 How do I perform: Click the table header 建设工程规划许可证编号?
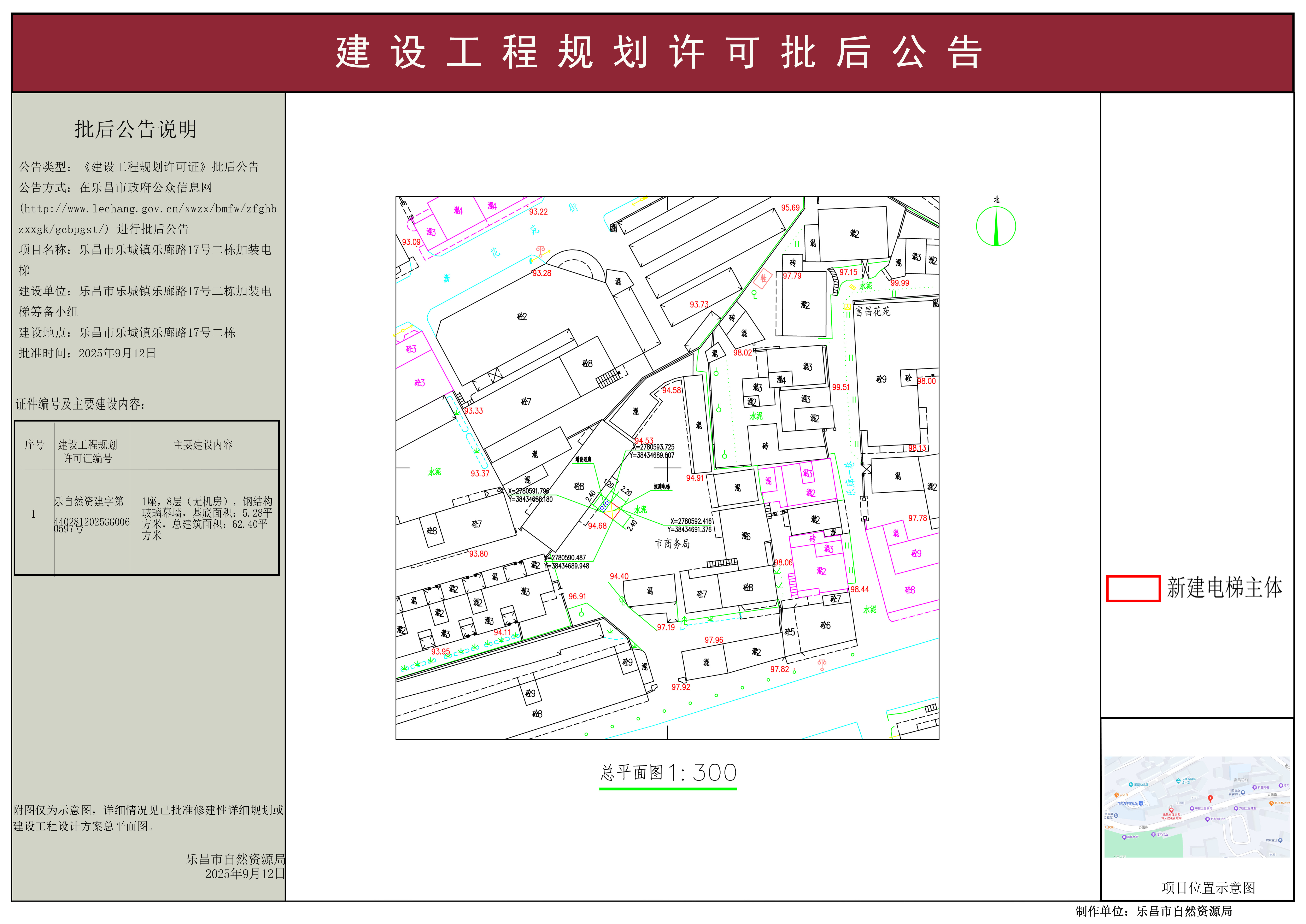tap(88, 451)
